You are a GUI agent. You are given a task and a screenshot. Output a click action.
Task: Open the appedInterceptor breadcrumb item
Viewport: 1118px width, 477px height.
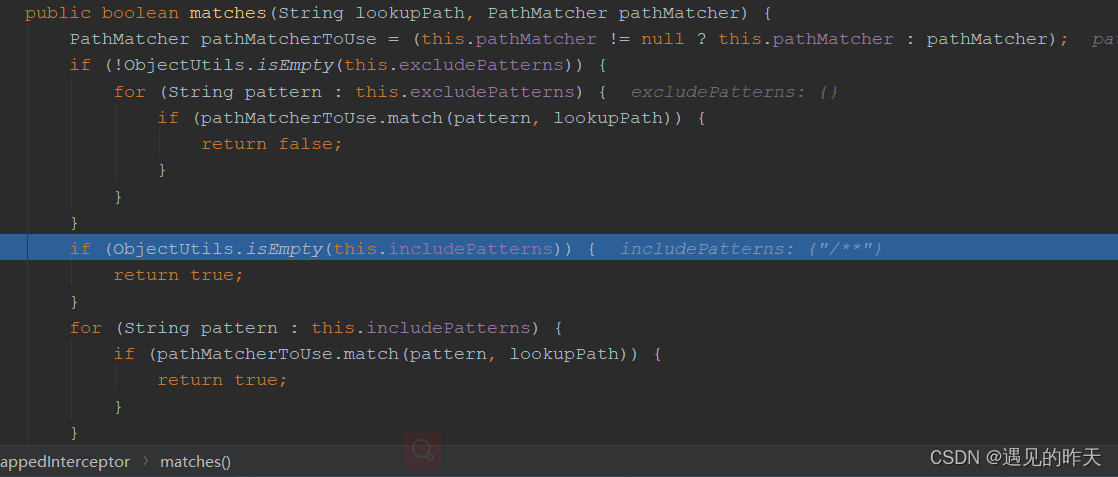[65, 461]
